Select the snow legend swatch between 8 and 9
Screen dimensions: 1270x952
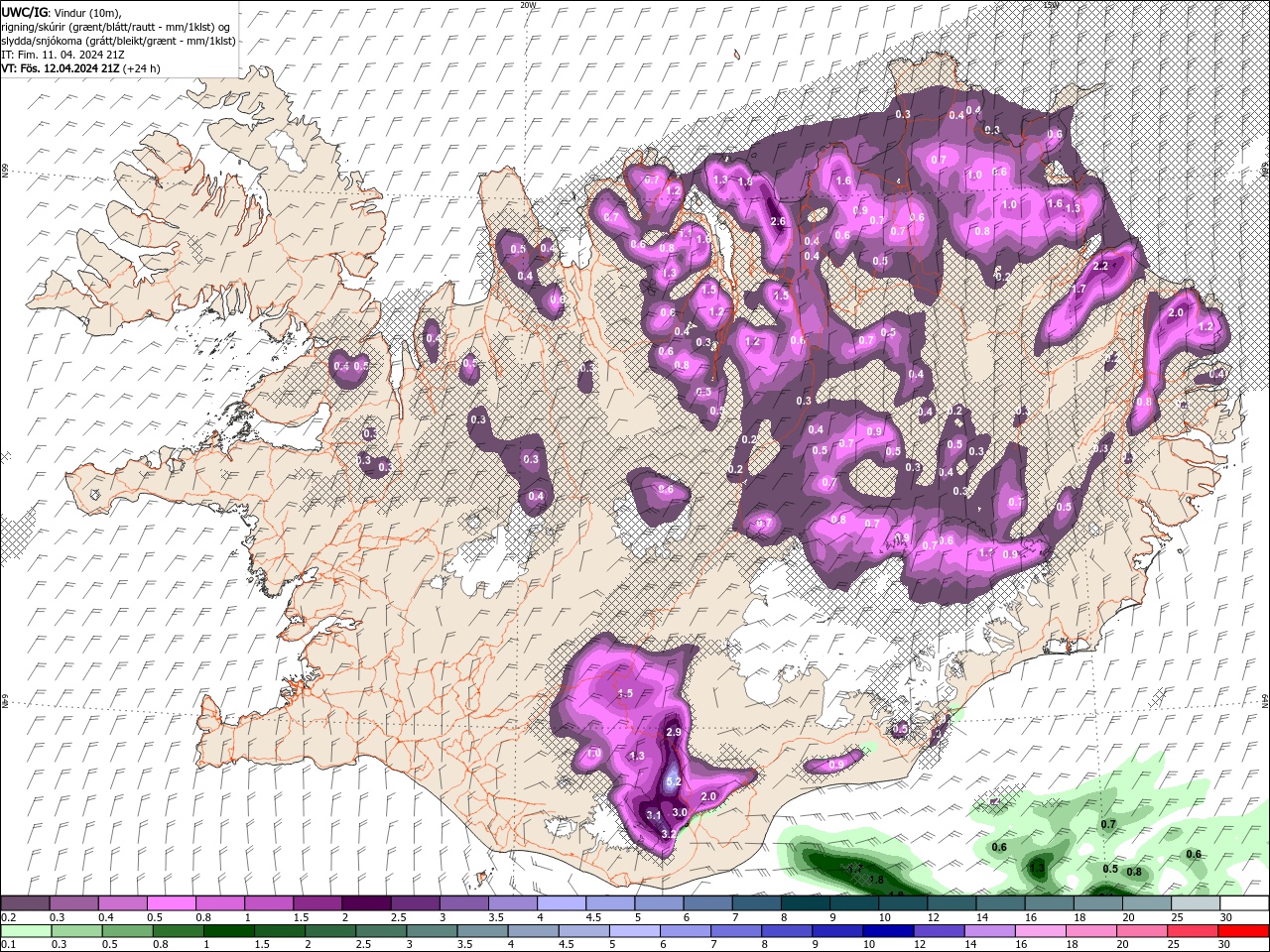tap(805, 903)
